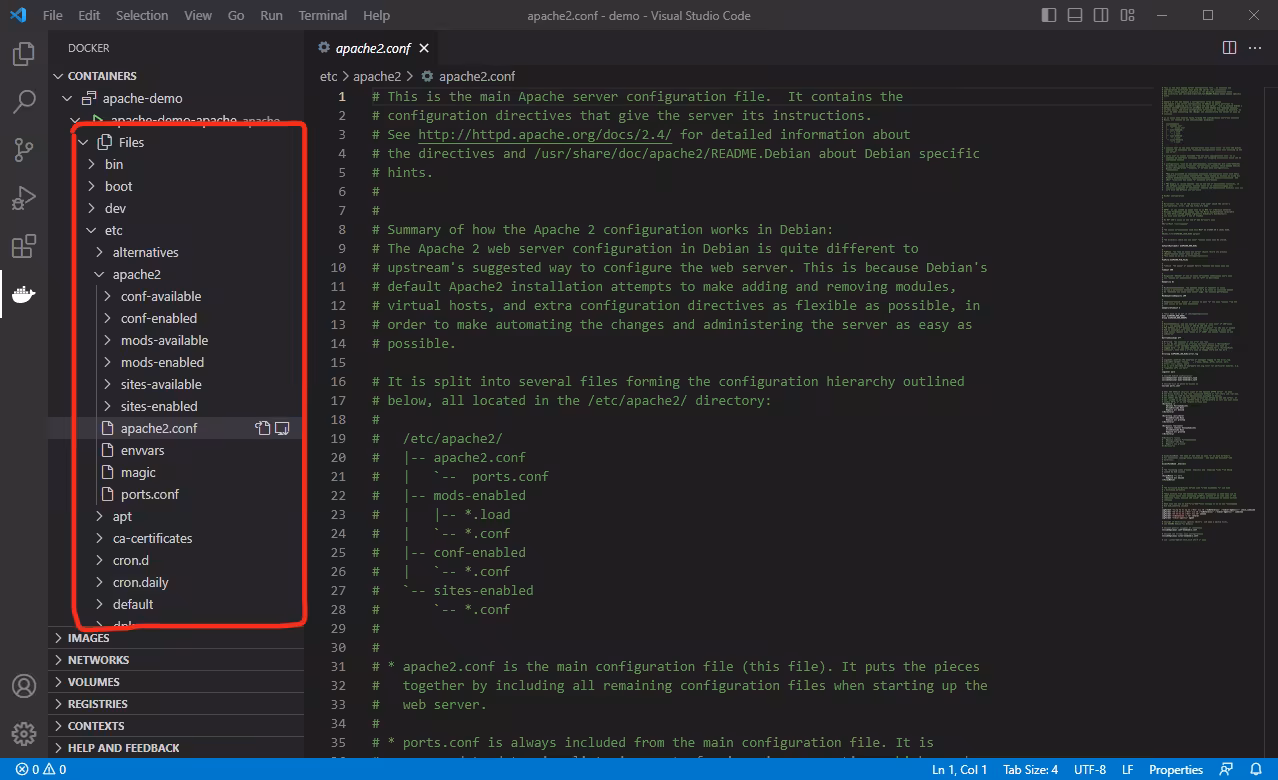The width and height of the screenshot is (1278, 780).
Task: Open the Help menu
Action: [x=376, y=15]
